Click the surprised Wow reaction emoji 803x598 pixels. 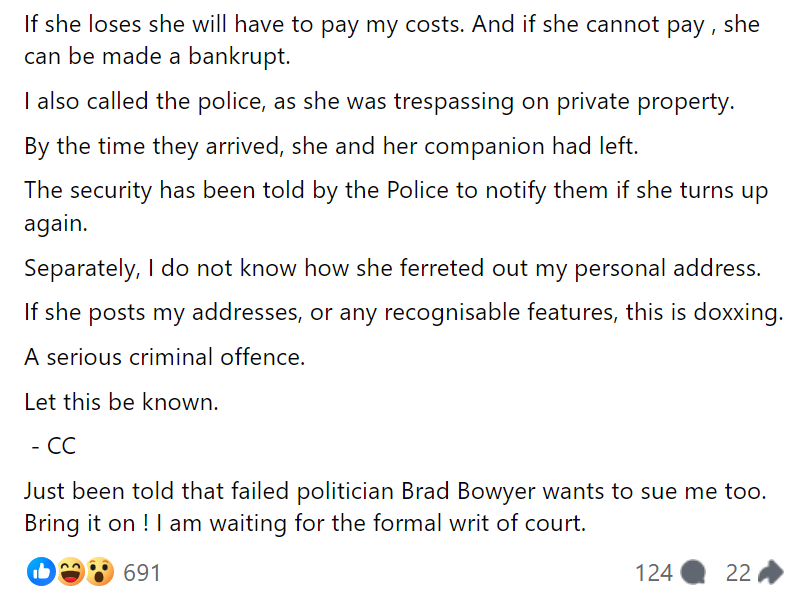[97, 573]
